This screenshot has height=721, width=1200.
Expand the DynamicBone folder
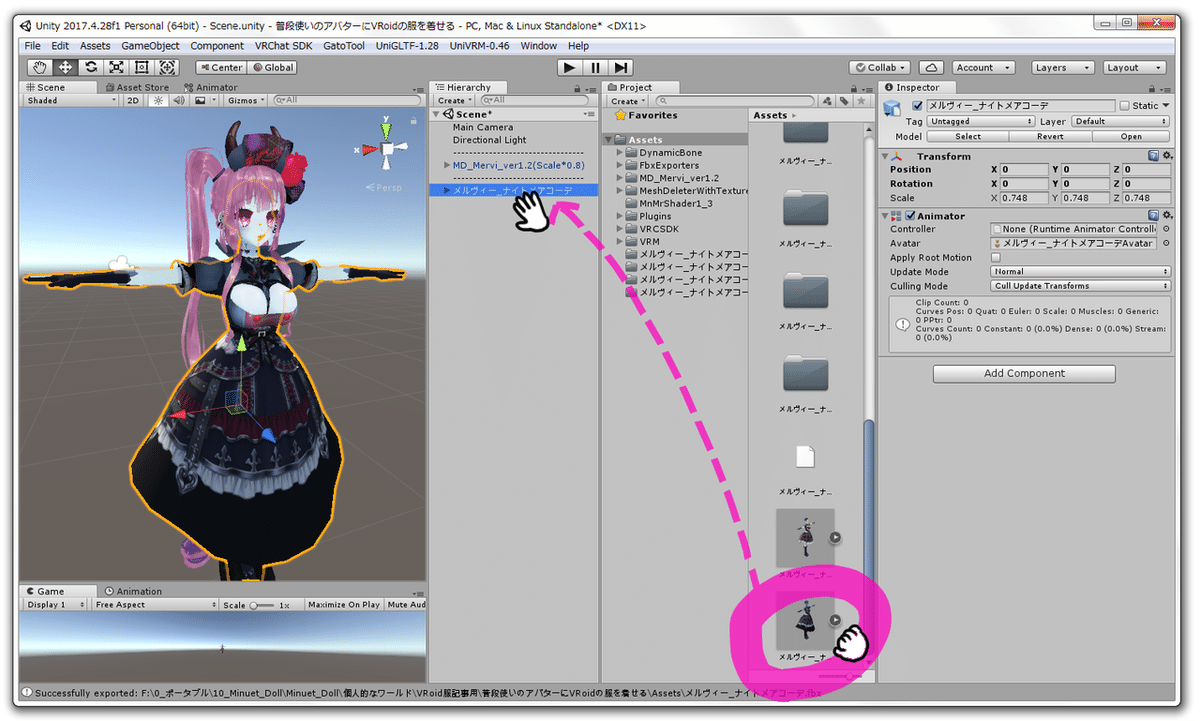pos(620,153)
